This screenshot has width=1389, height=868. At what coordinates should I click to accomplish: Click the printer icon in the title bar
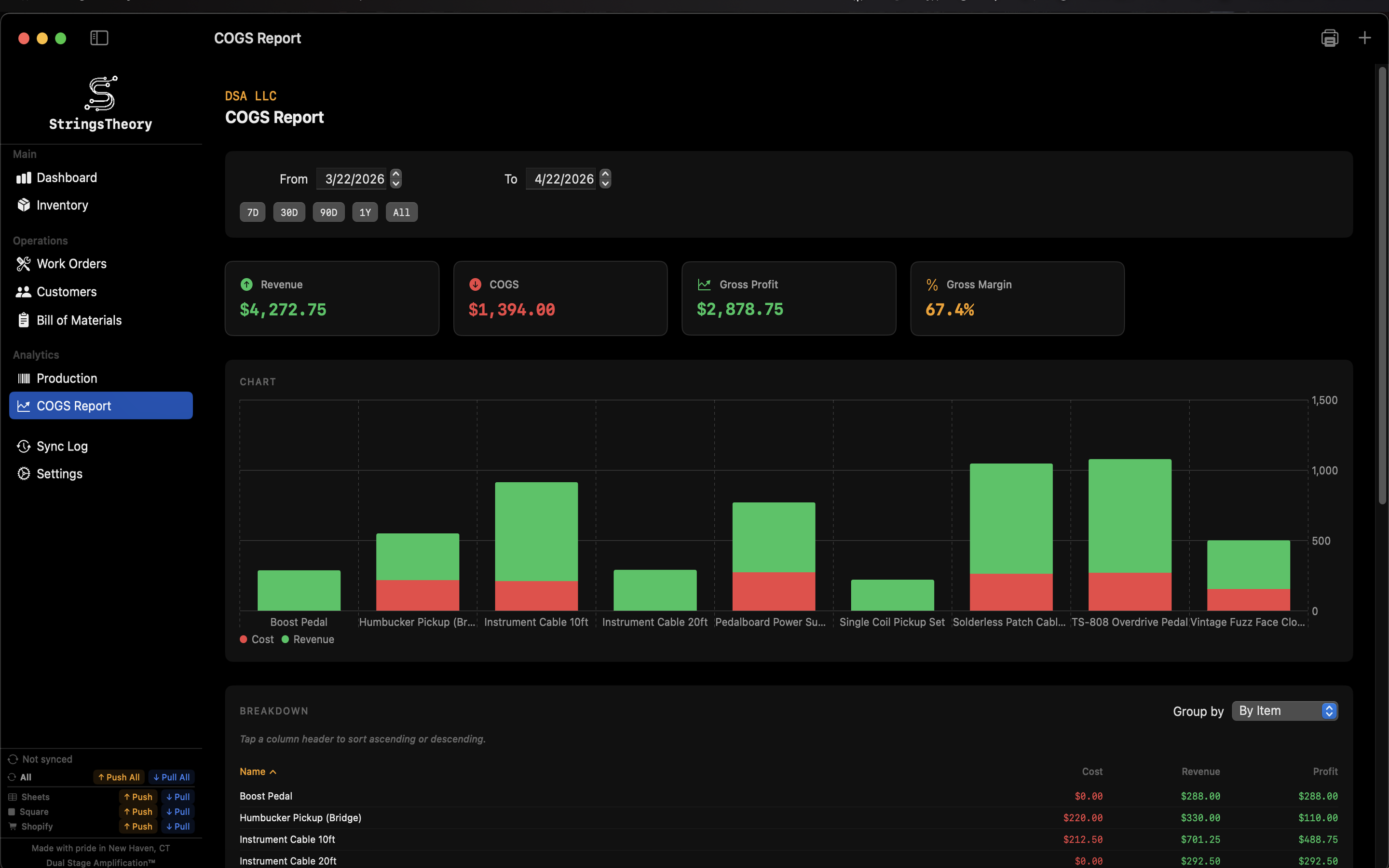click(1329, 38)
